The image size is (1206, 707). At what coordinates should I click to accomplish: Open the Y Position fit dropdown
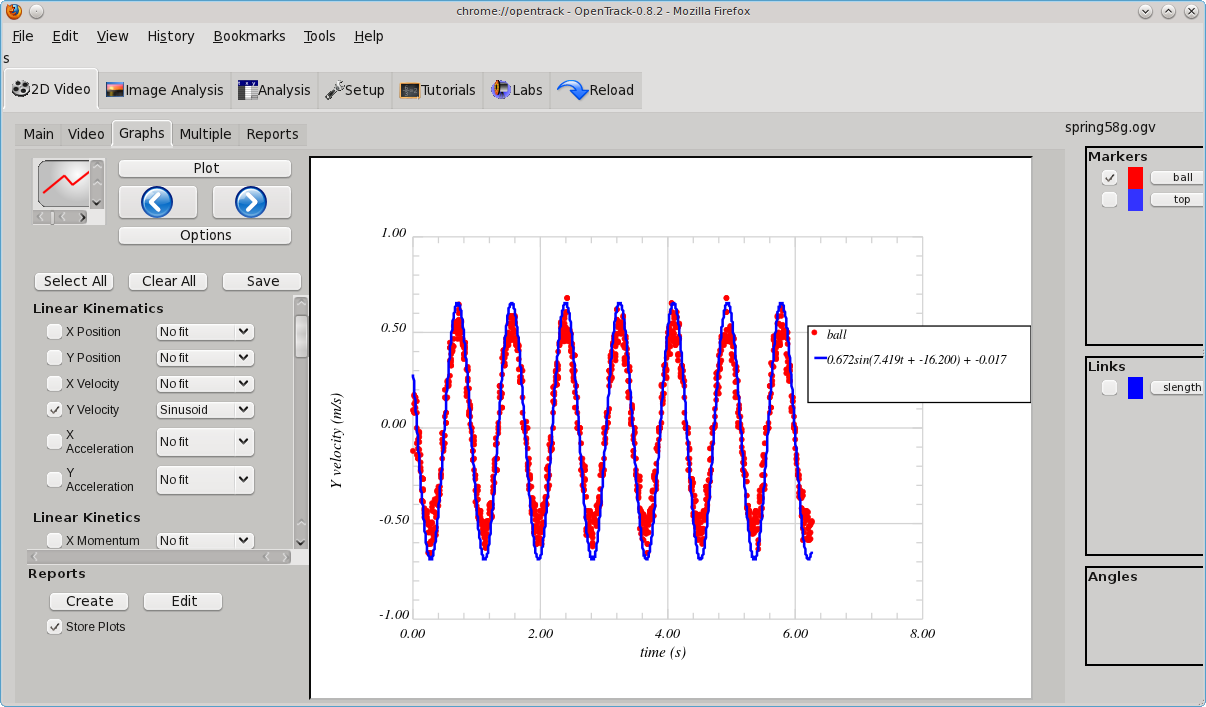[205, 358]
